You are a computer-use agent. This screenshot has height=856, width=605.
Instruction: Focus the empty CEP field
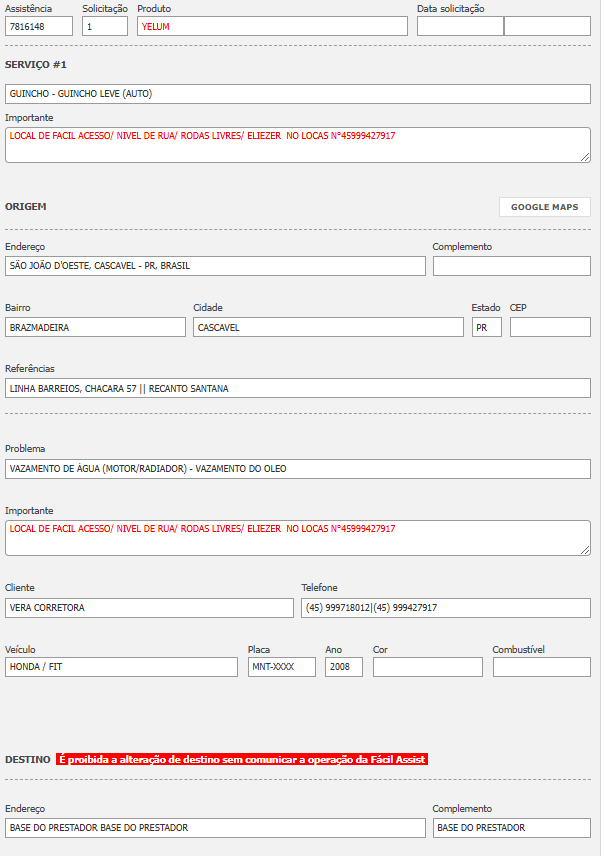point(550,327)
